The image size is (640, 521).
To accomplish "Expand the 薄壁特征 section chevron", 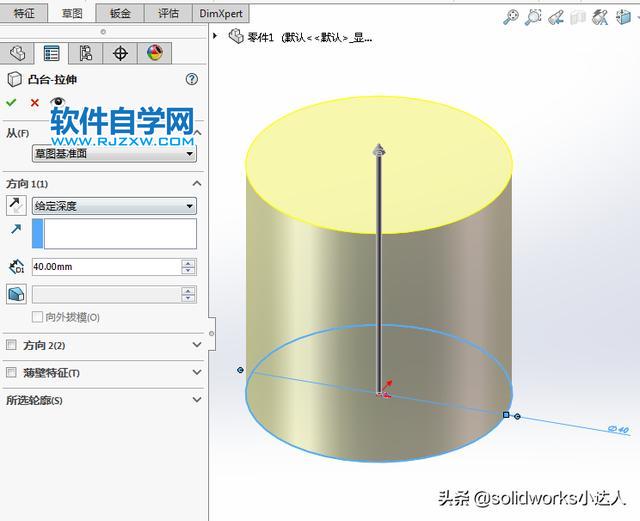I will click(x=197, y=372).
